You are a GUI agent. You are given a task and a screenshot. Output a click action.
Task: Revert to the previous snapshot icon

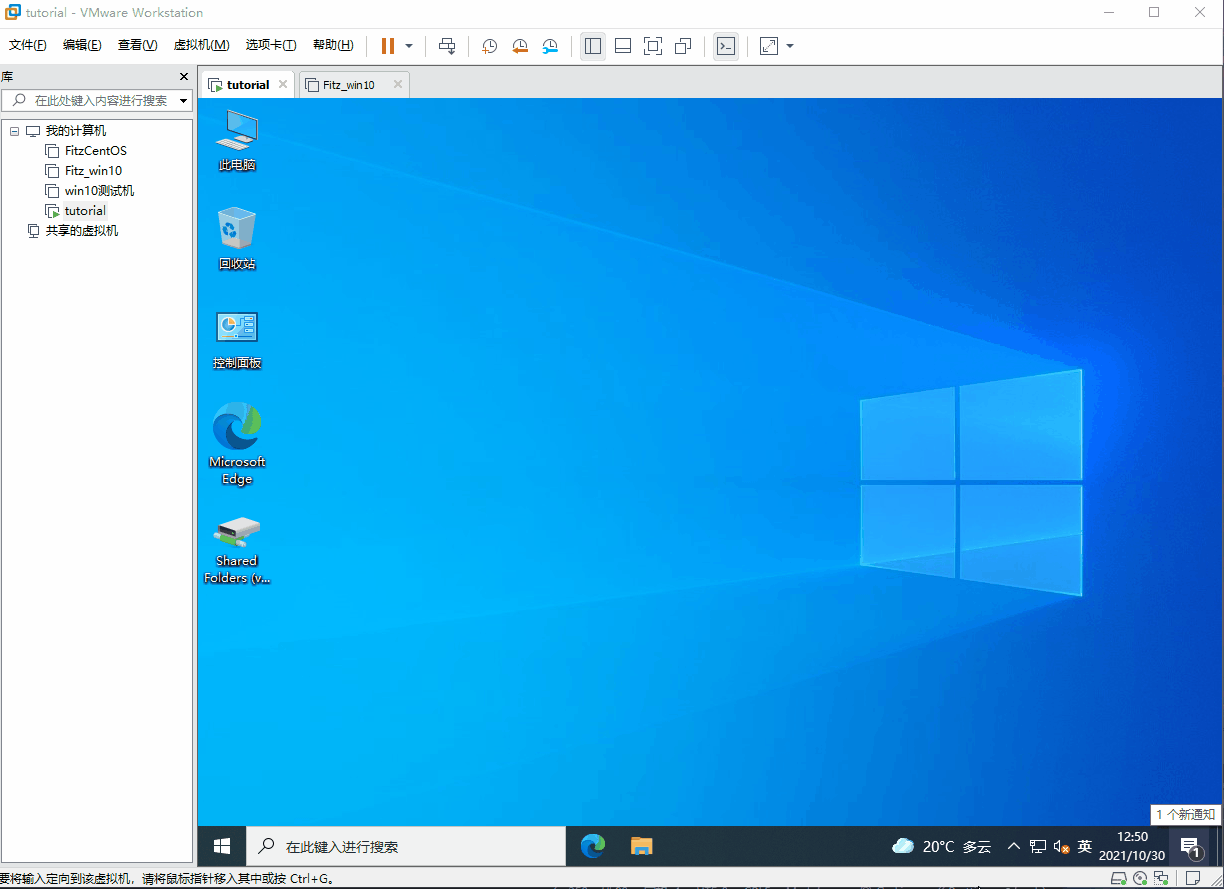(x=520, y=46)
